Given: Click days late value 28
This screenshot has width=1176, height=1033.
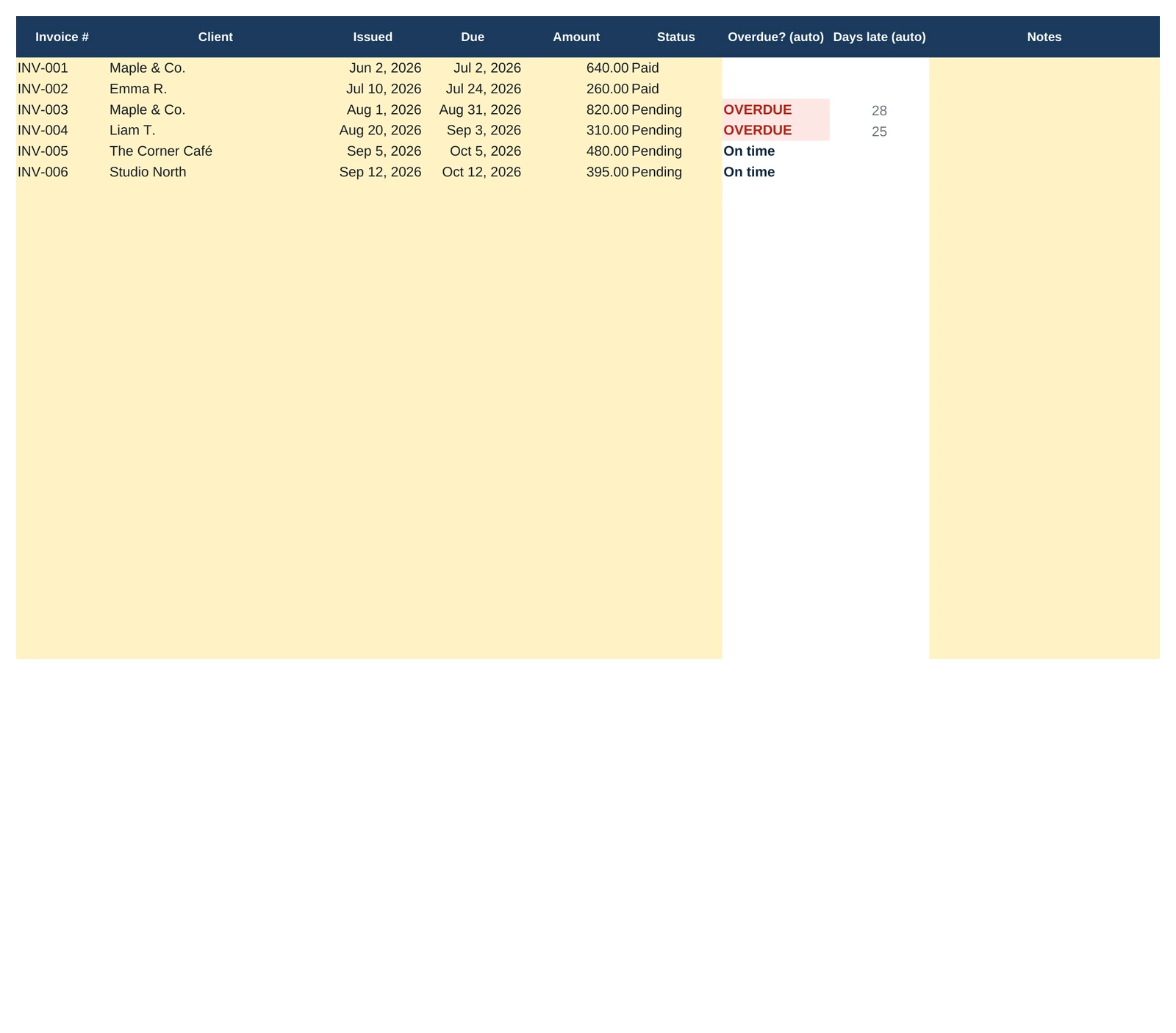Looking at the screenshot, I should pyautogui.click(x=879, y=110).
